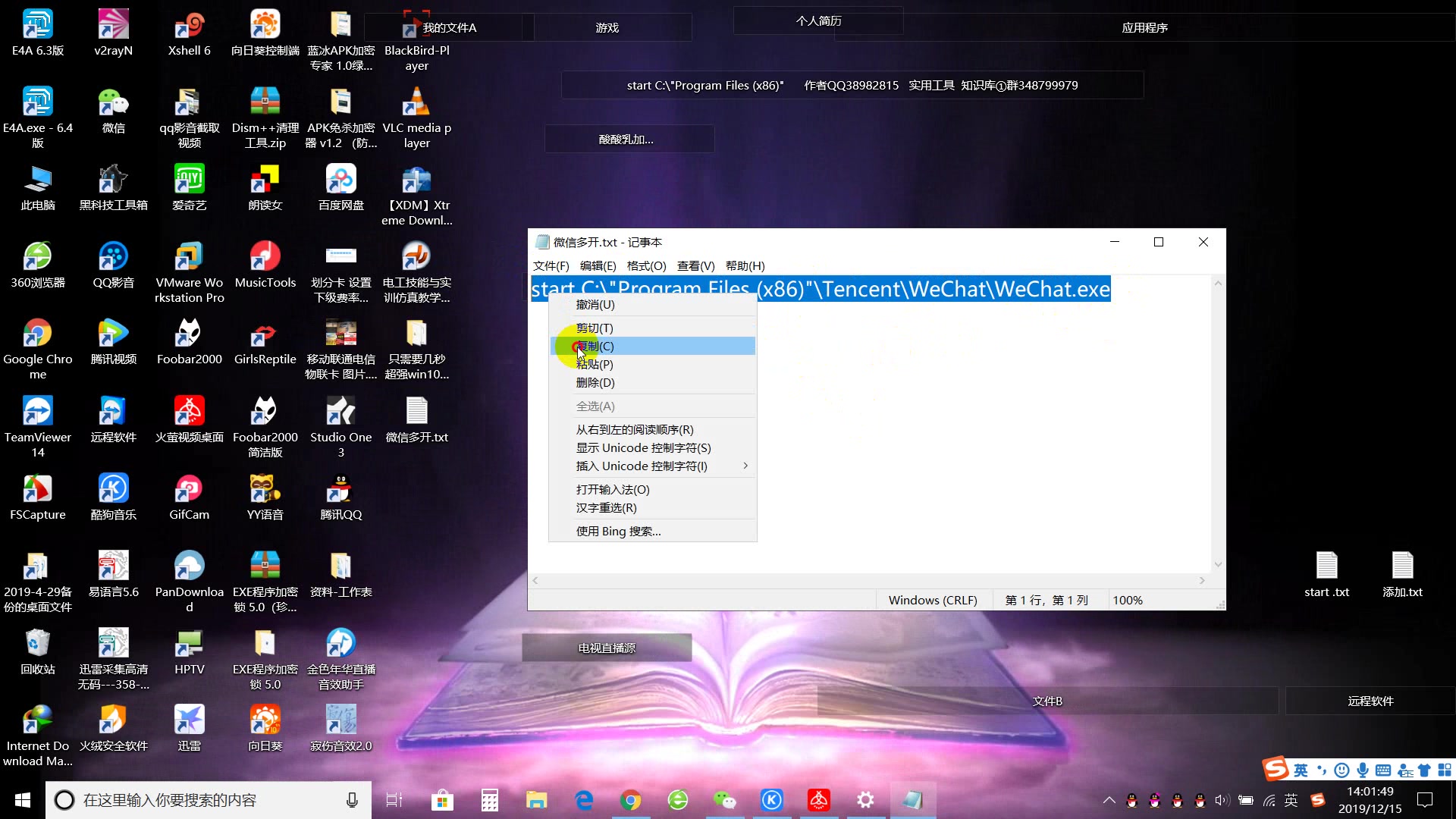Open the PanDownload desktop icon
The image size is (1456, 819).
point(189,582)
